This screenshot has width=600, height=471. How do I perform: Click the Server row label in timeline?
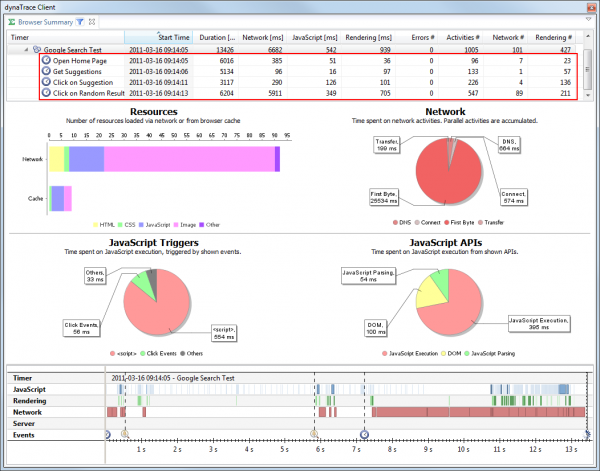point(24,424)
